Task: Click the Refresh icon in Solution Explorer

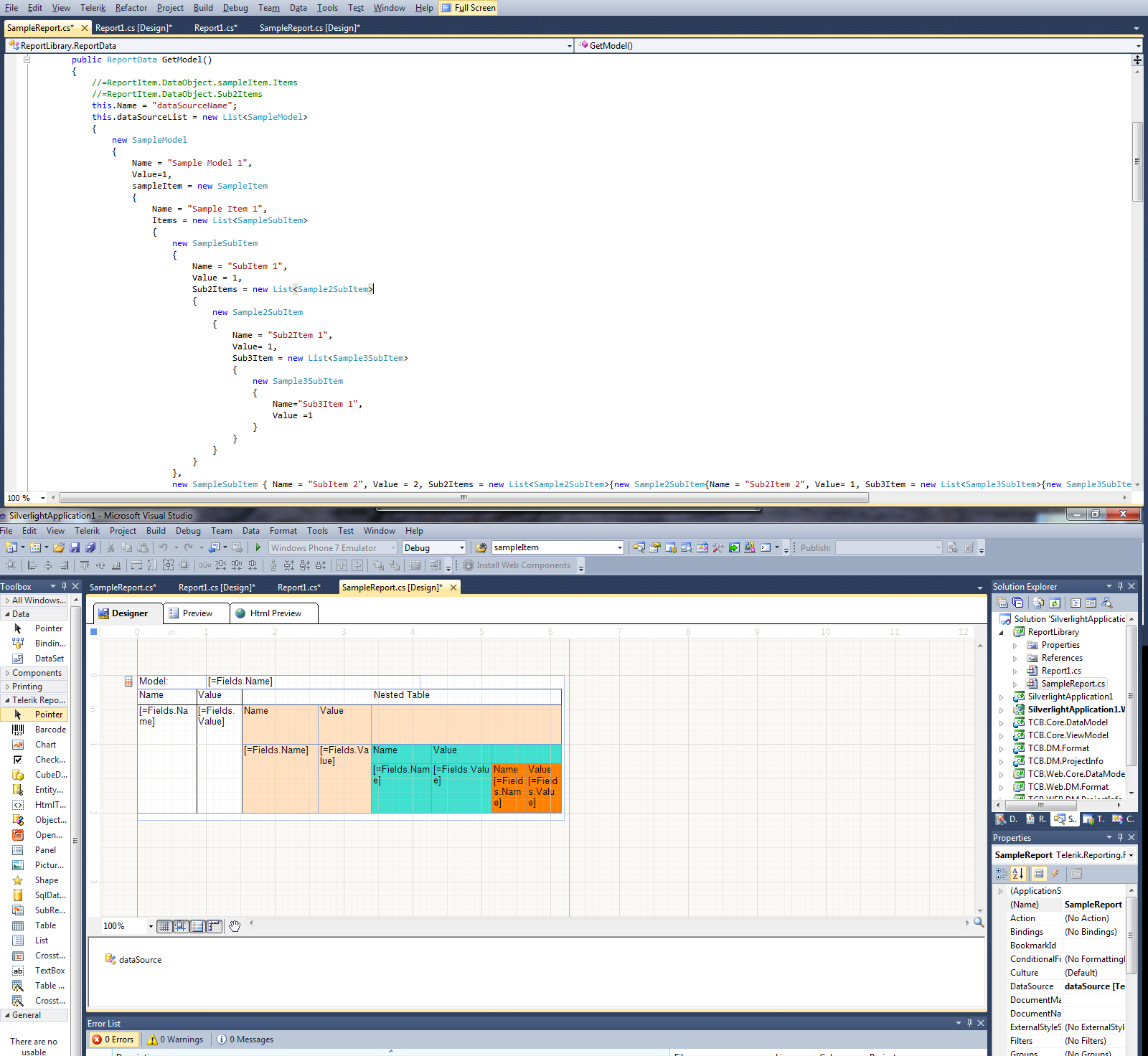Action: 1055,603
